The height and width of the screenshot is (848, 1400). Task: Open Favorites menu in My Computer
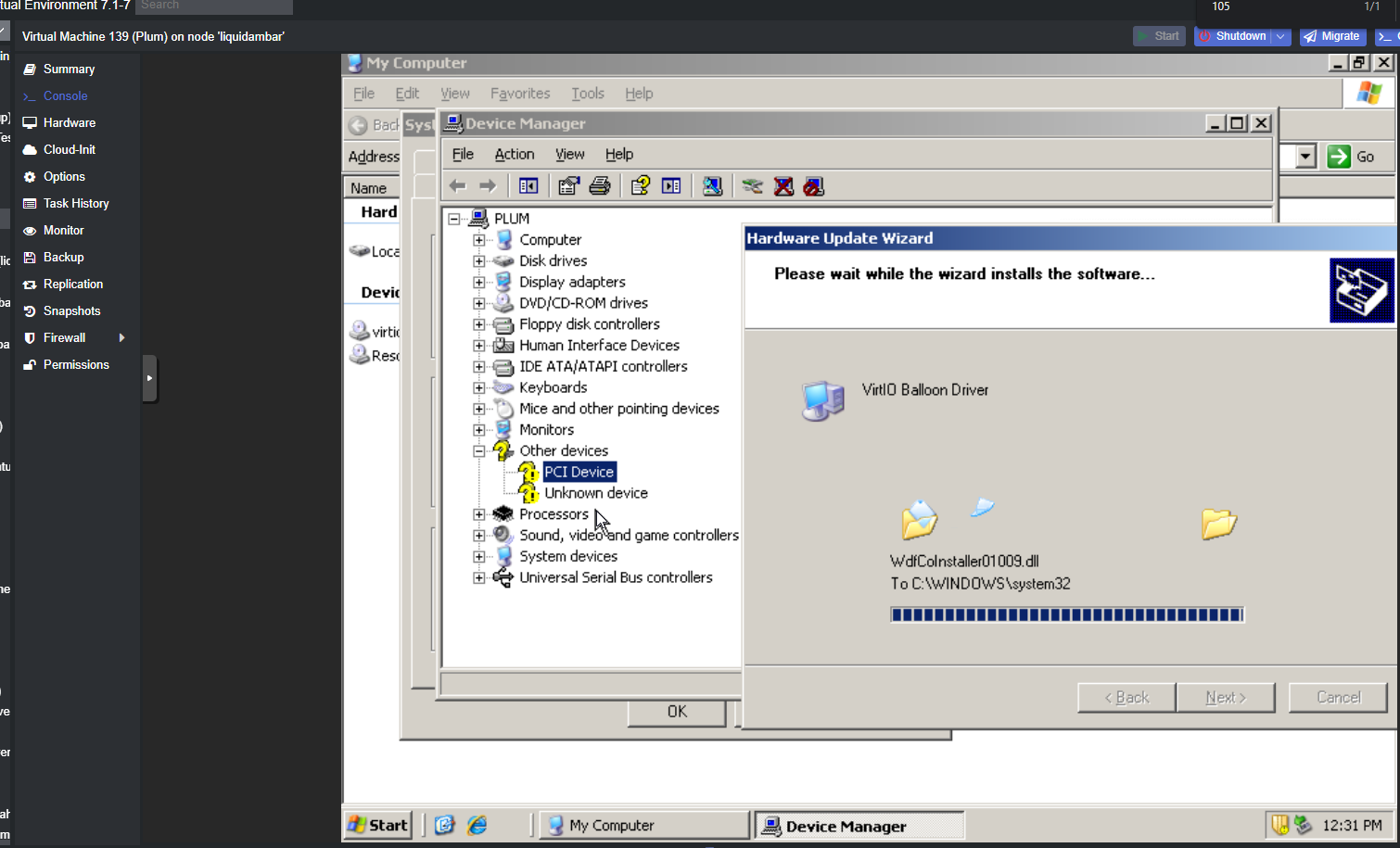520,94
